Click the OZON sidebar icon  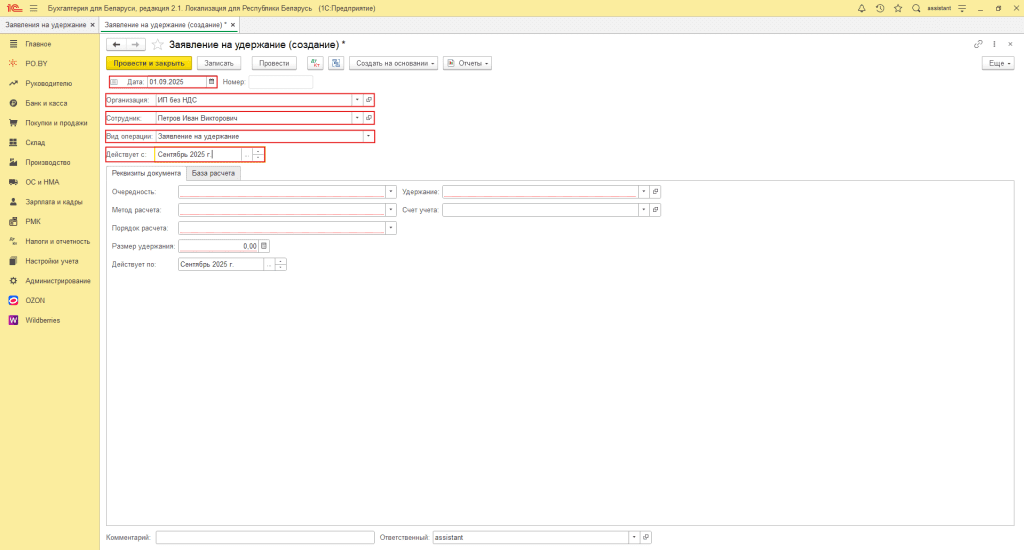tap(13, 300)
